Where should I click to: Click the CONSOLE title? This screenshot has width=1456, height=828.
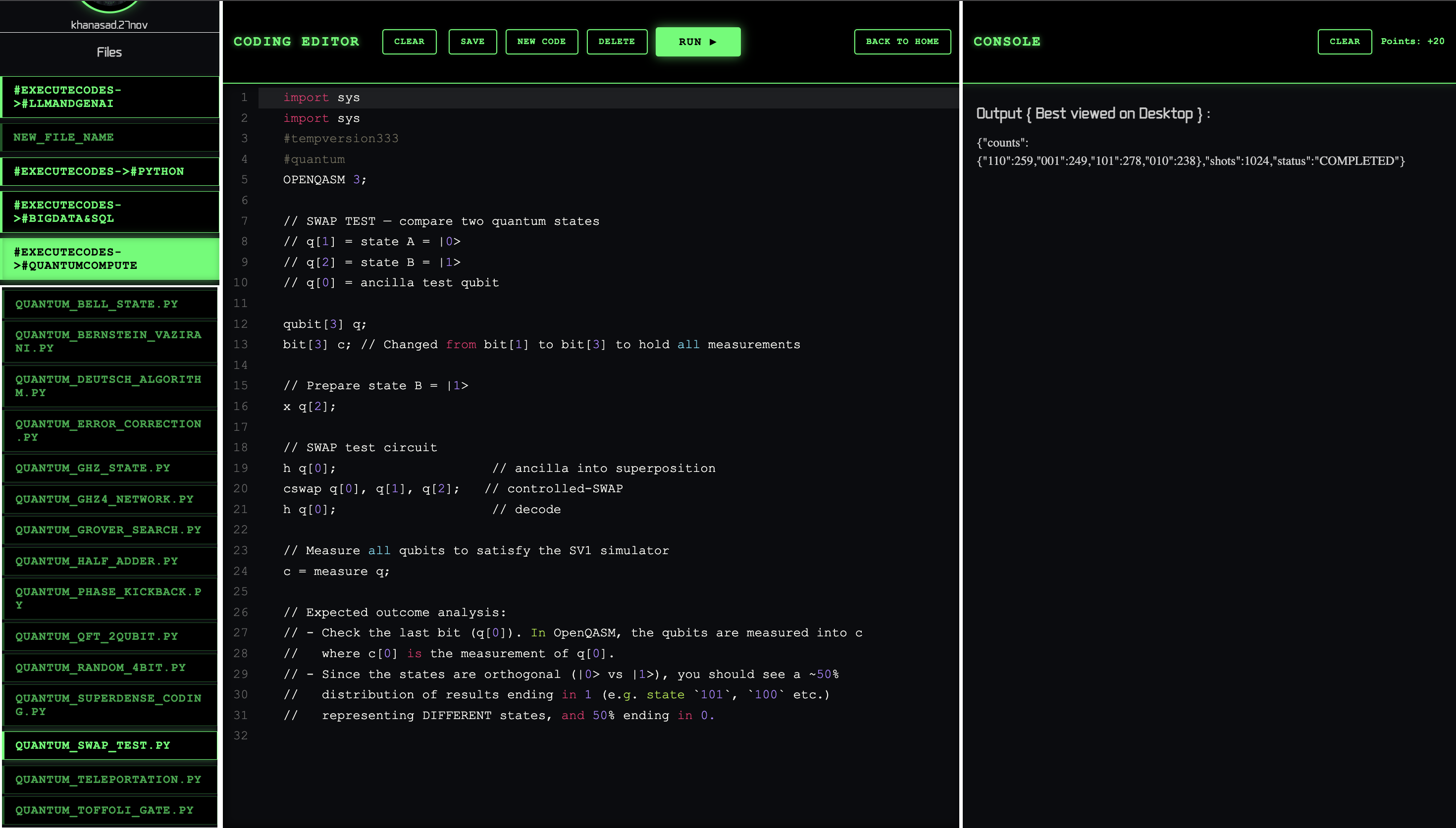[1007, 42]
